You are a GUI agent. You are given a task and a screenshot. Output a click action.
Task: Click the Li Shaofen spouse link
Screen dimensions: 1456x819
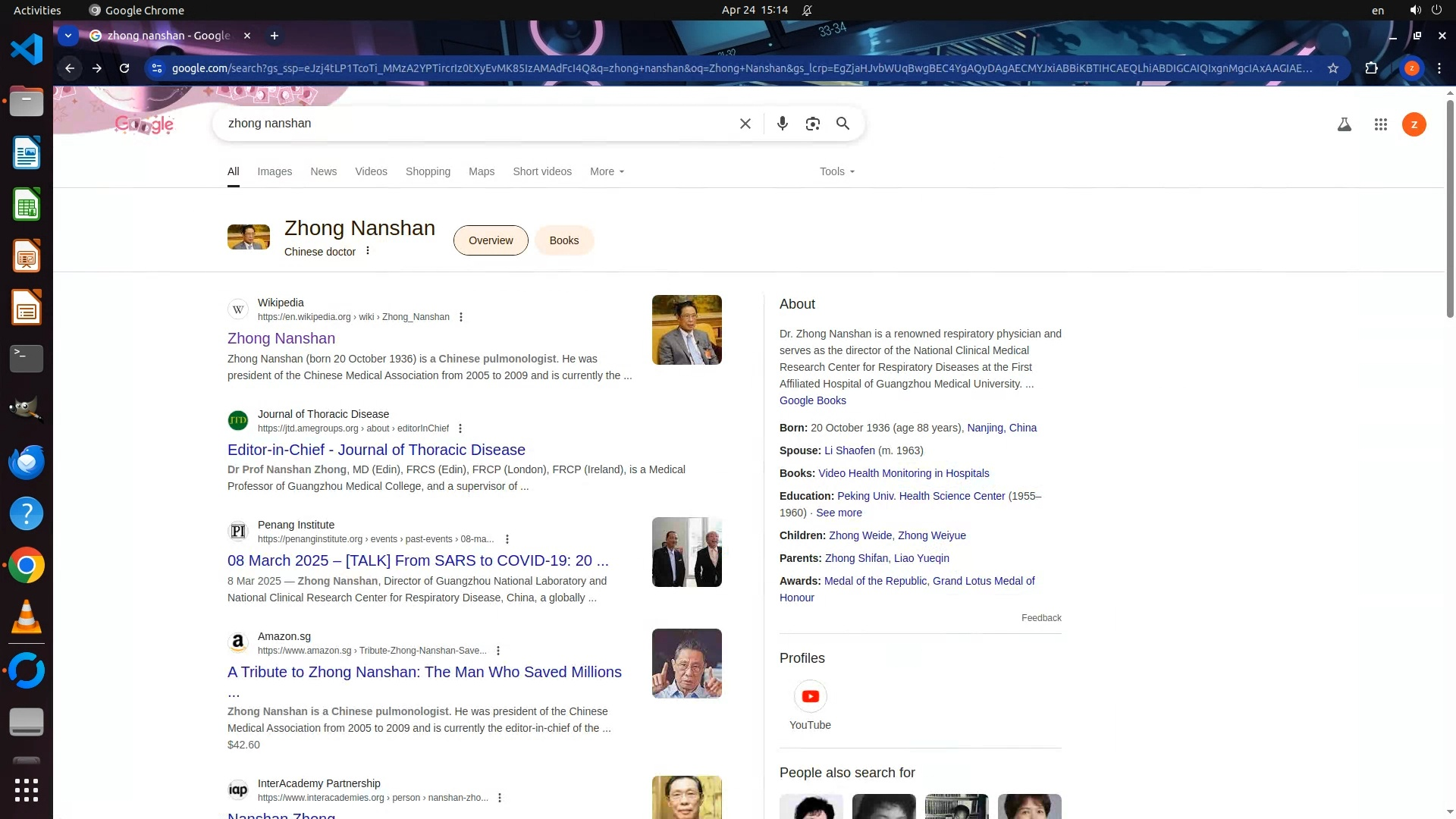pos(849,450)
